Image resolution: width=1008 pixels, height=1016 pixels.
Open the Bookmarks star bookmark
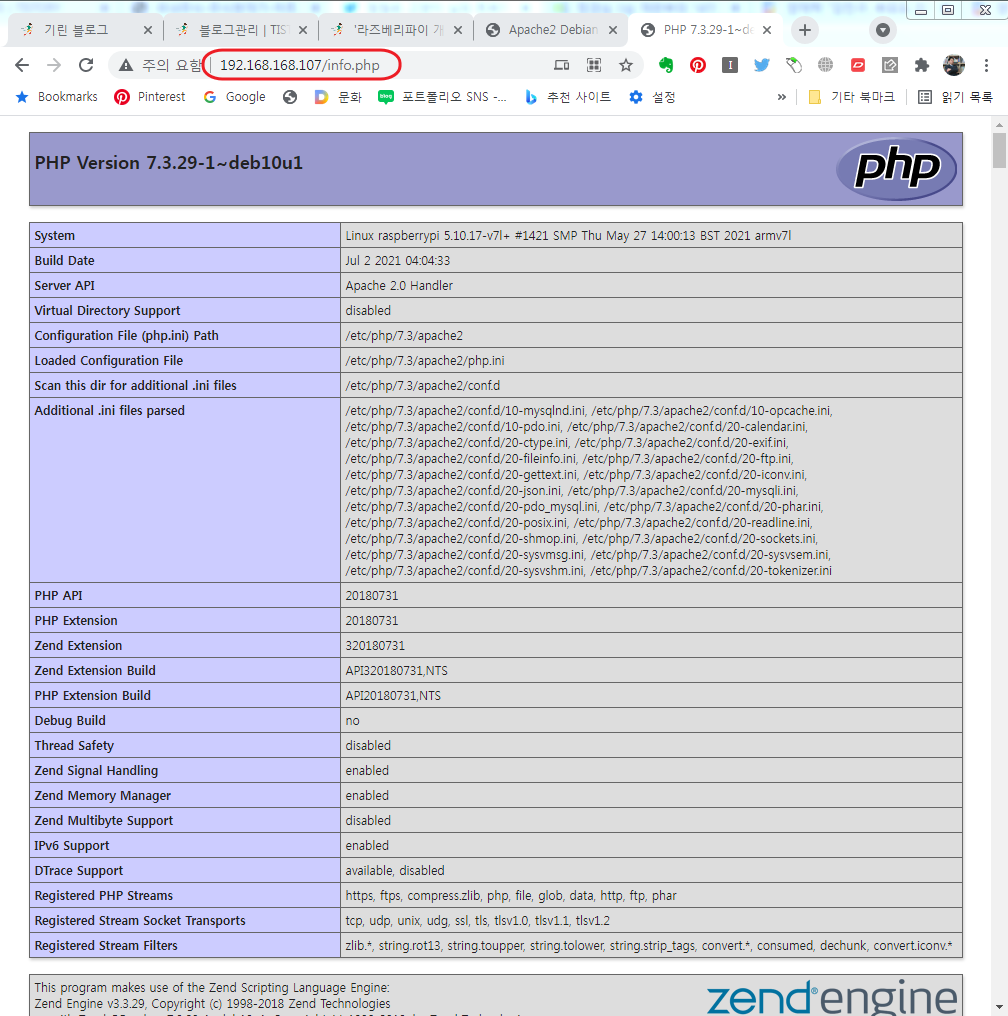point(56,97)
